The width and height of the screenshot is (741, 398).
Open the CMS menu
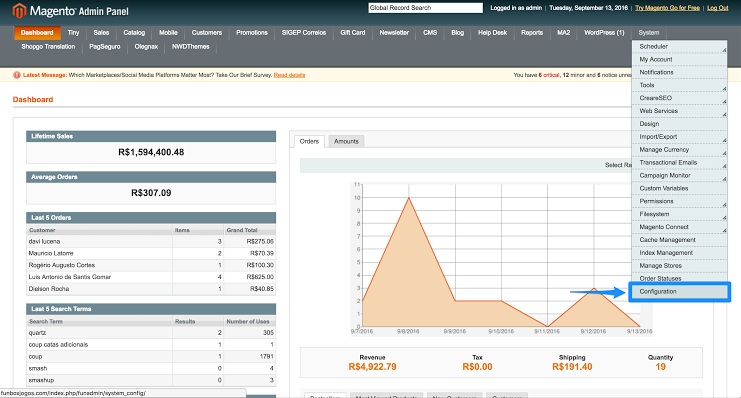click(430, 33)
